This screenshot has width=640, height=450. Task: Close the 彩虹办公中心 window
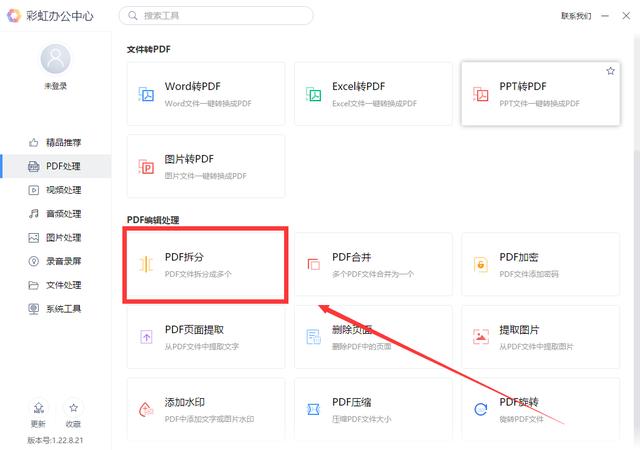click(x=626, y=16)
